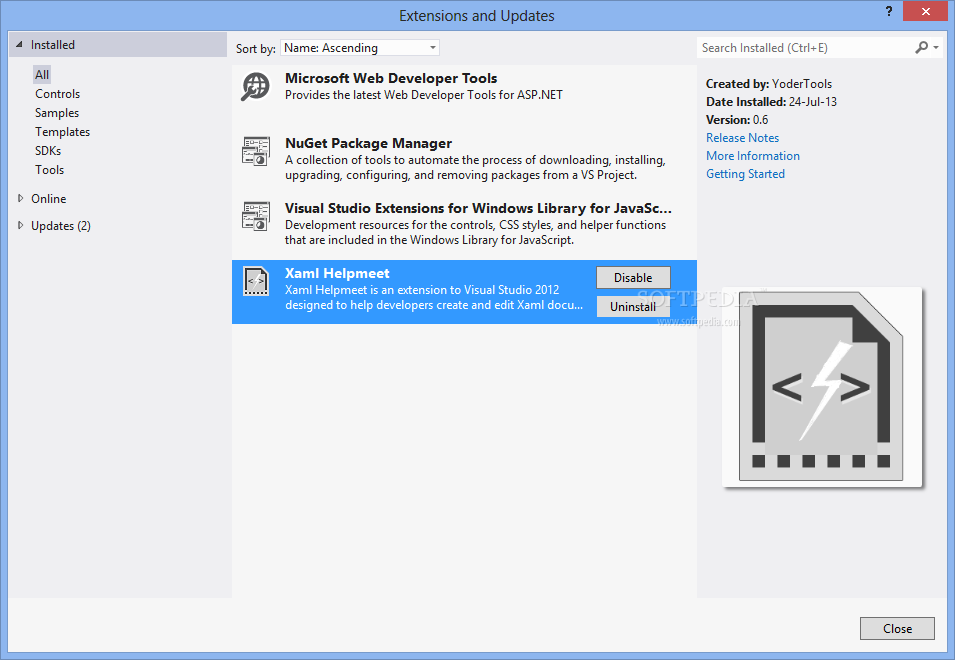Uninstall the Xaml Helpmeet extension
The image size is (955, 660).
633,306
